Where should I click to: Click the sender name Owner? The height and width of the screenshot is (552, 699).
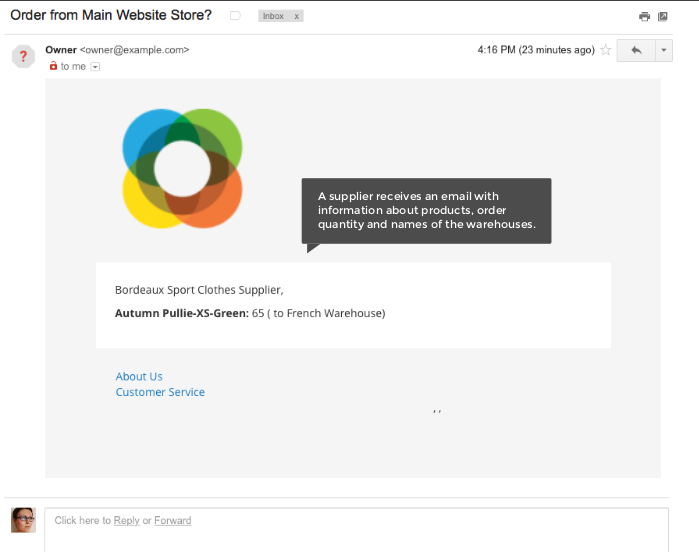pyautogui.click(x=61, y=50)
